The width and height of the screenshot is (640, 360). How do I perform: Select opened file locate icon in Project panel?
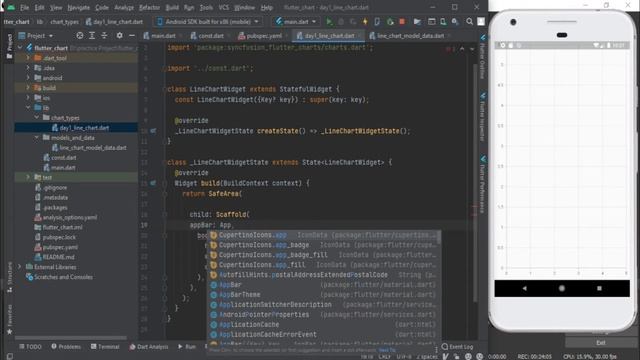coord(80,36)
